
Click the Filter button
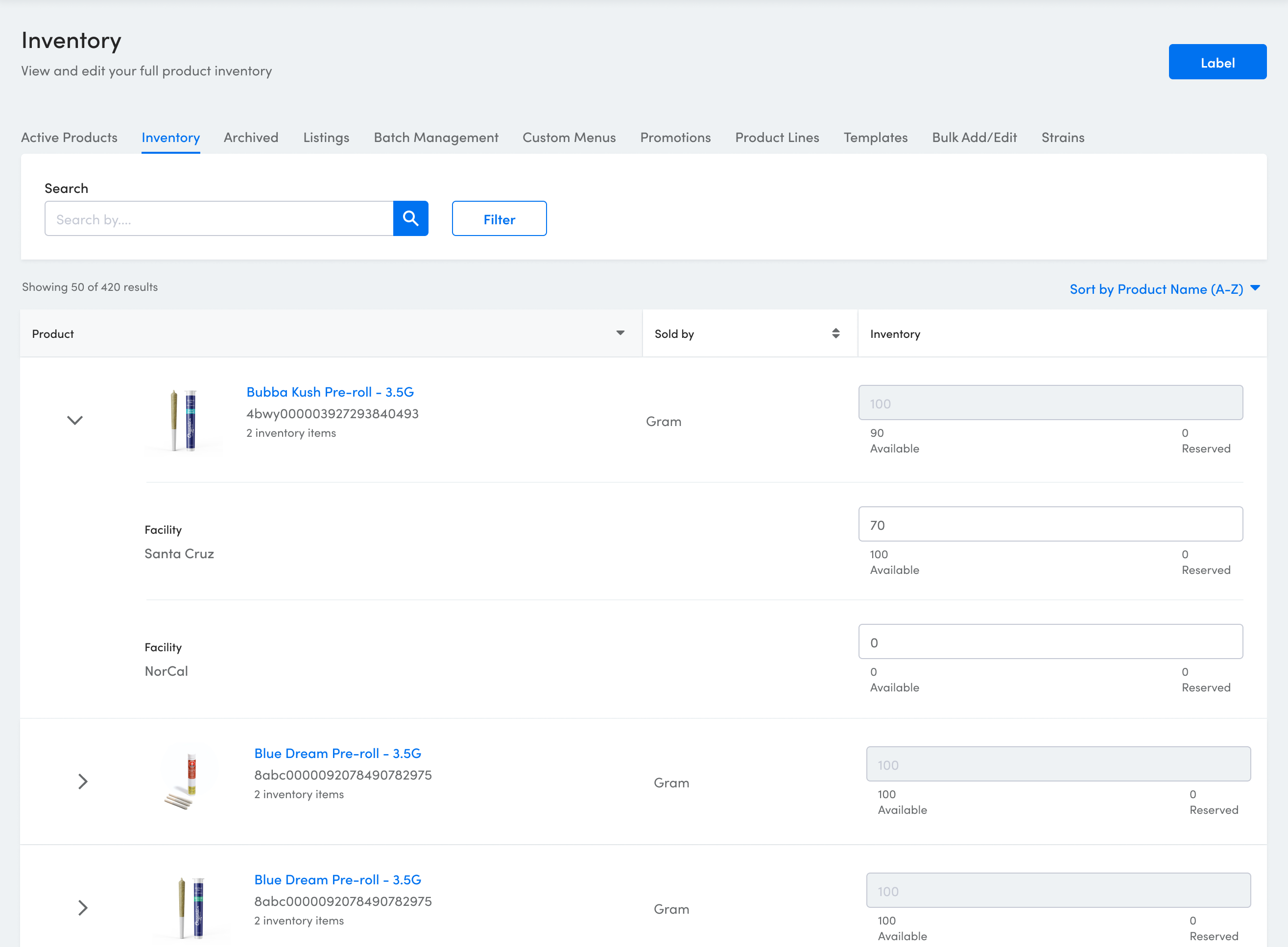(499, 218)
